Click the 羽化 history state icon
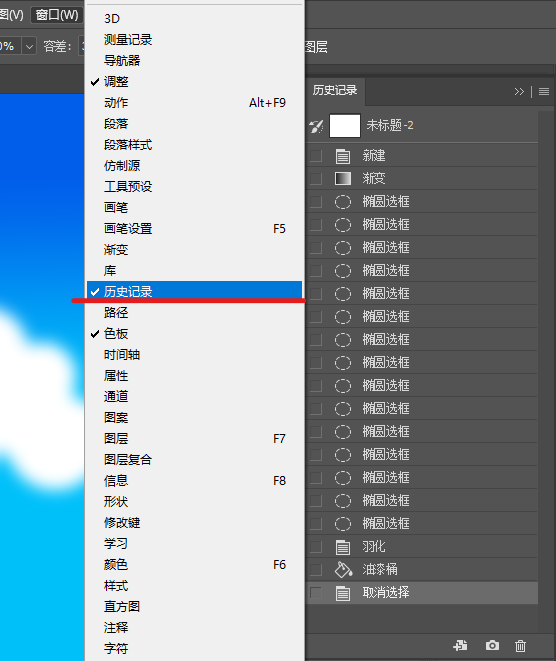This screenshot has width=556, height=661. tap(343, 547)
